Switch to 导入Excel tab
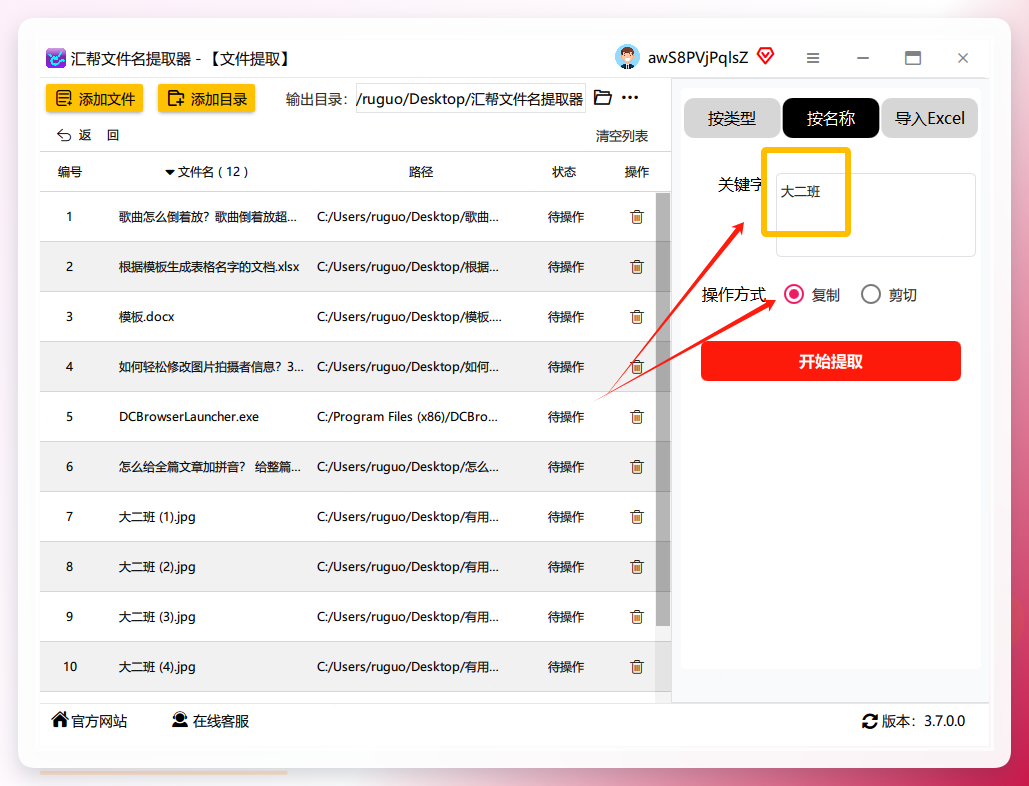 coord(929,118)
